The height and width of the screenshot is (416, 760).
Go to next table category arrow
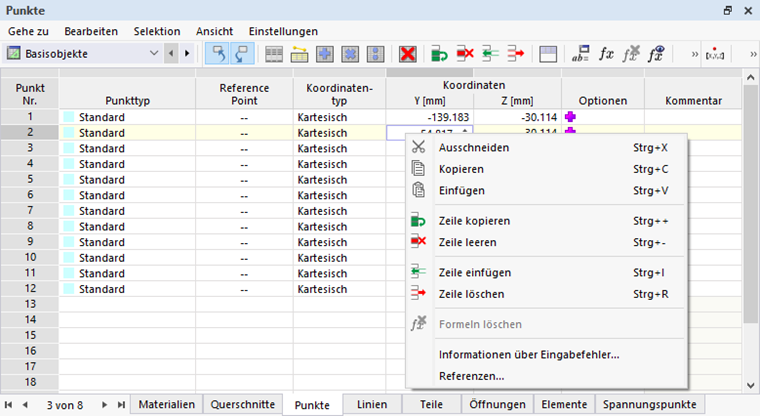(x=187, y=53)
